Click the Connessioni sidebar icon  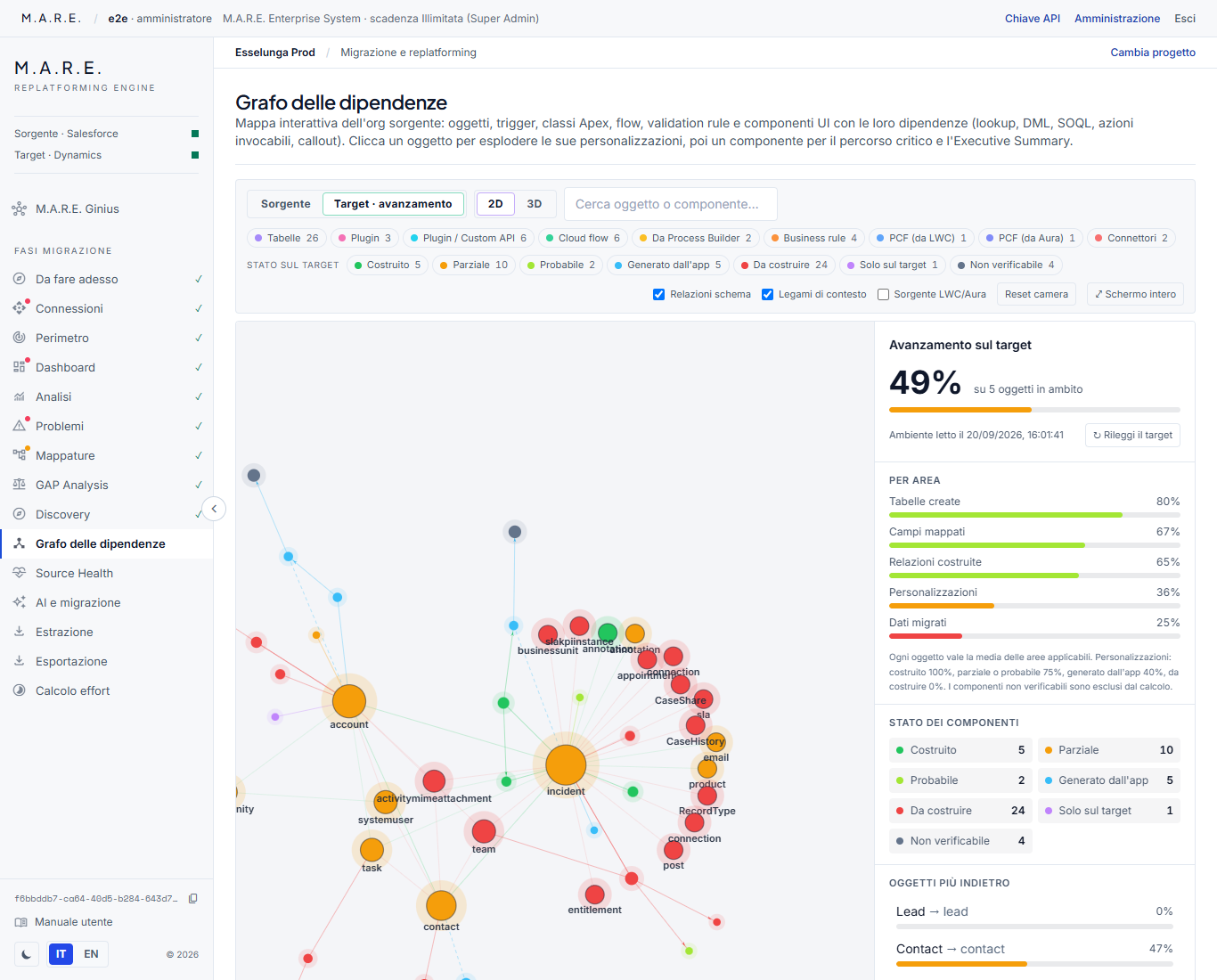[19, 308]
